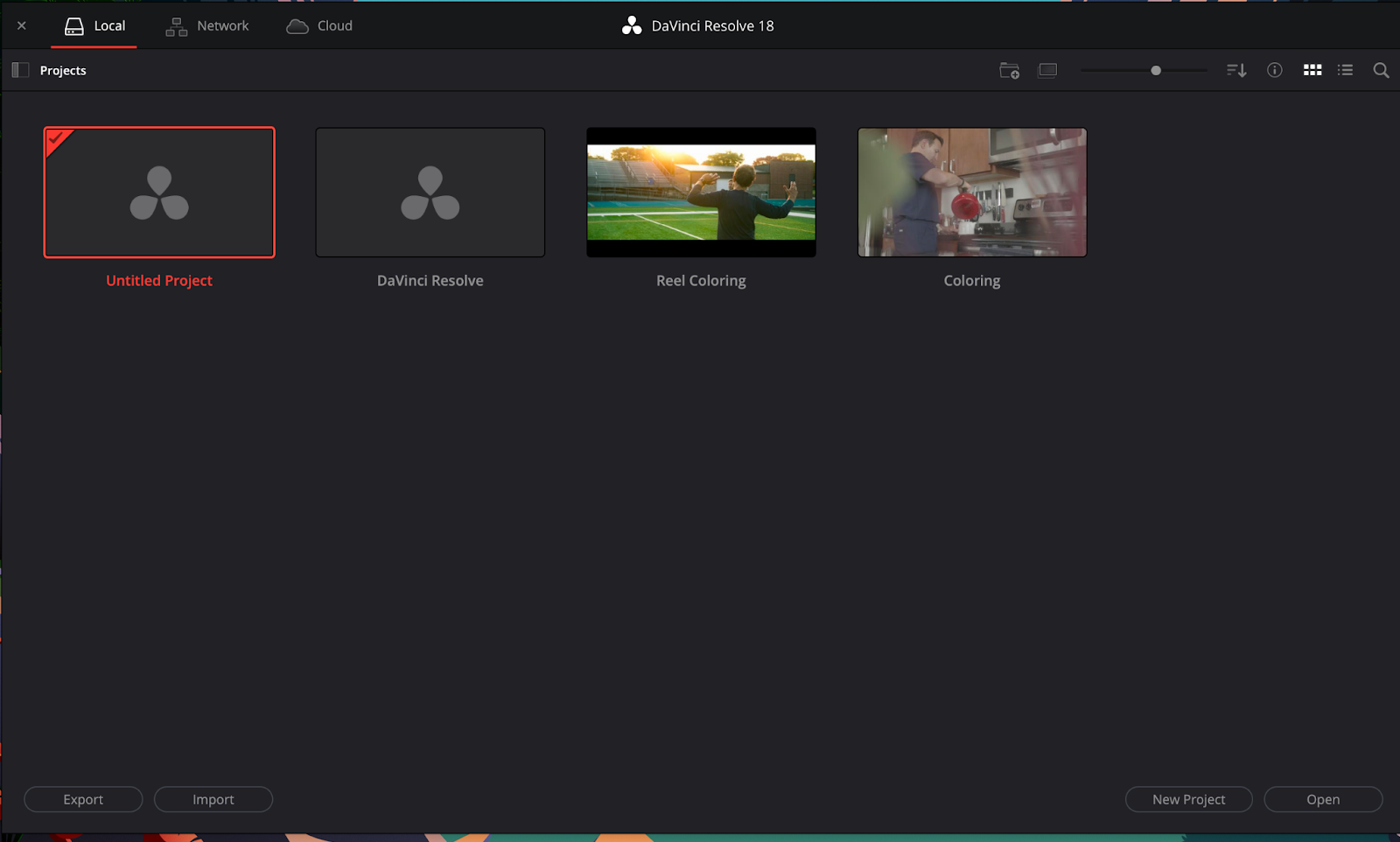Select the Untitled Project thumbnail

point(159,193)
